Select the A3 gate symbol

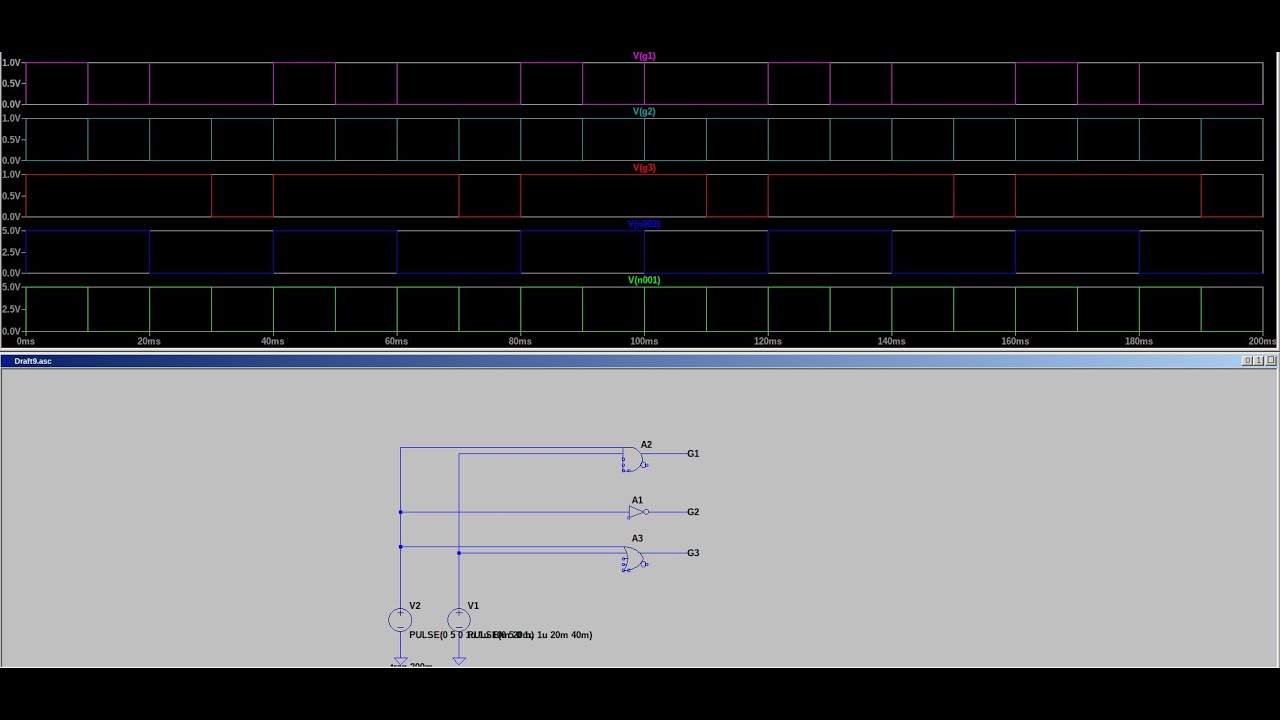click(634, 559)
